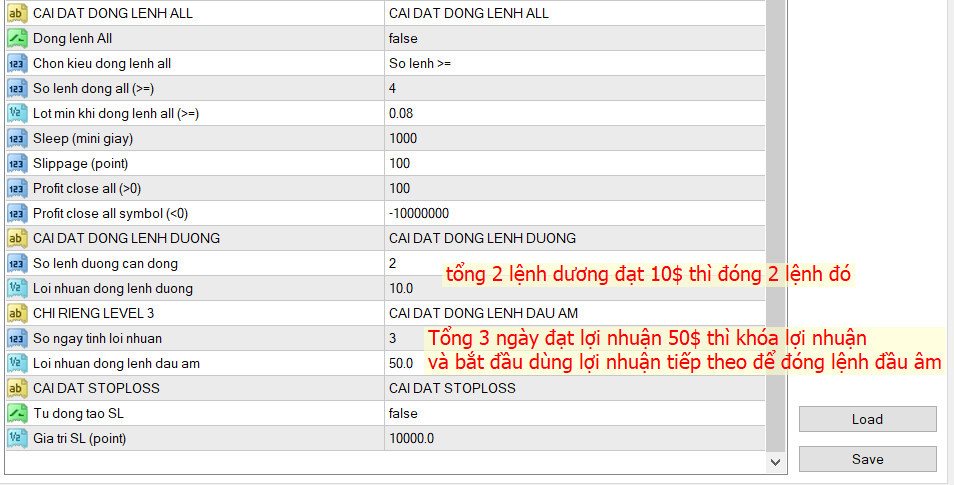Select the Gia tri SL (point) label

(79, 438)
